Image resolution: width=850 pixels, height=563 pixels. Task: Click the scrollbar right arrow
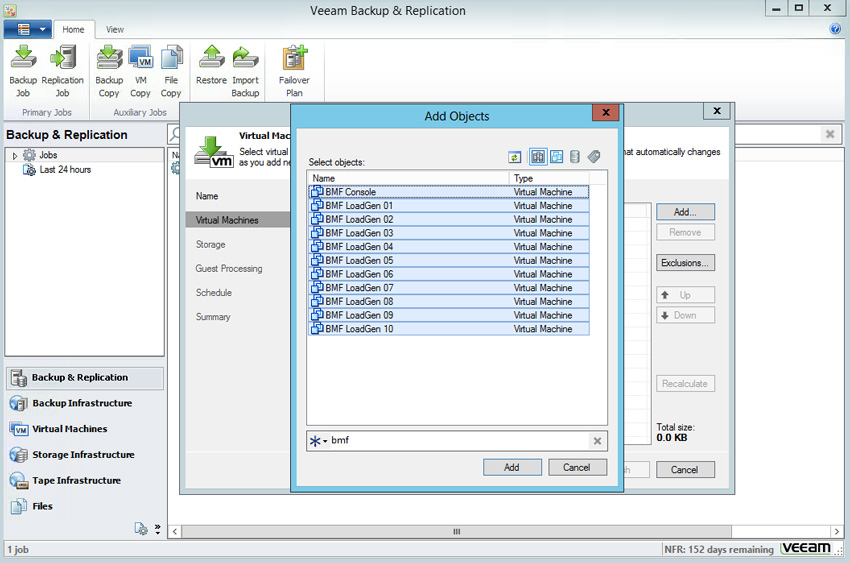(x=836, y=532)
